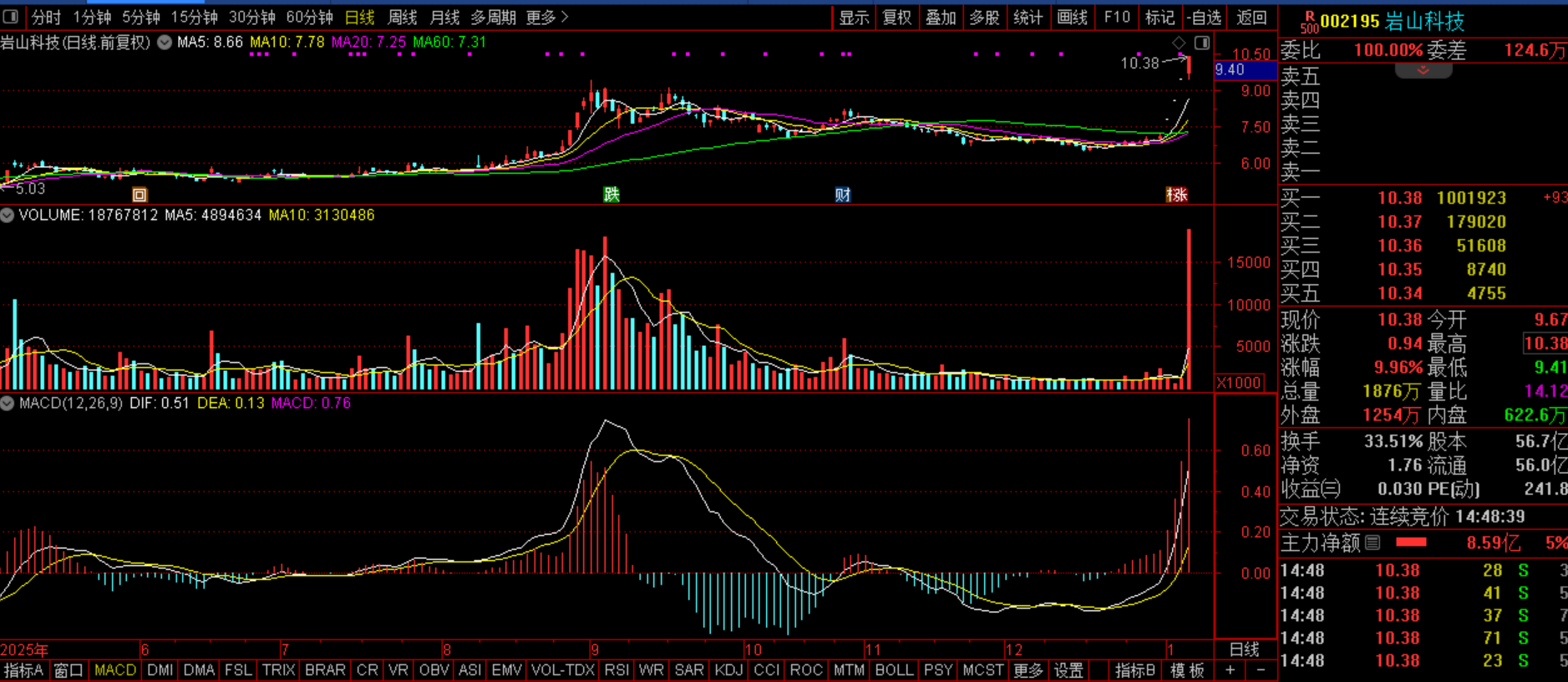1568x682 pixels.
Task: Expand 更多 period options at top
Action: coord(547,17)
